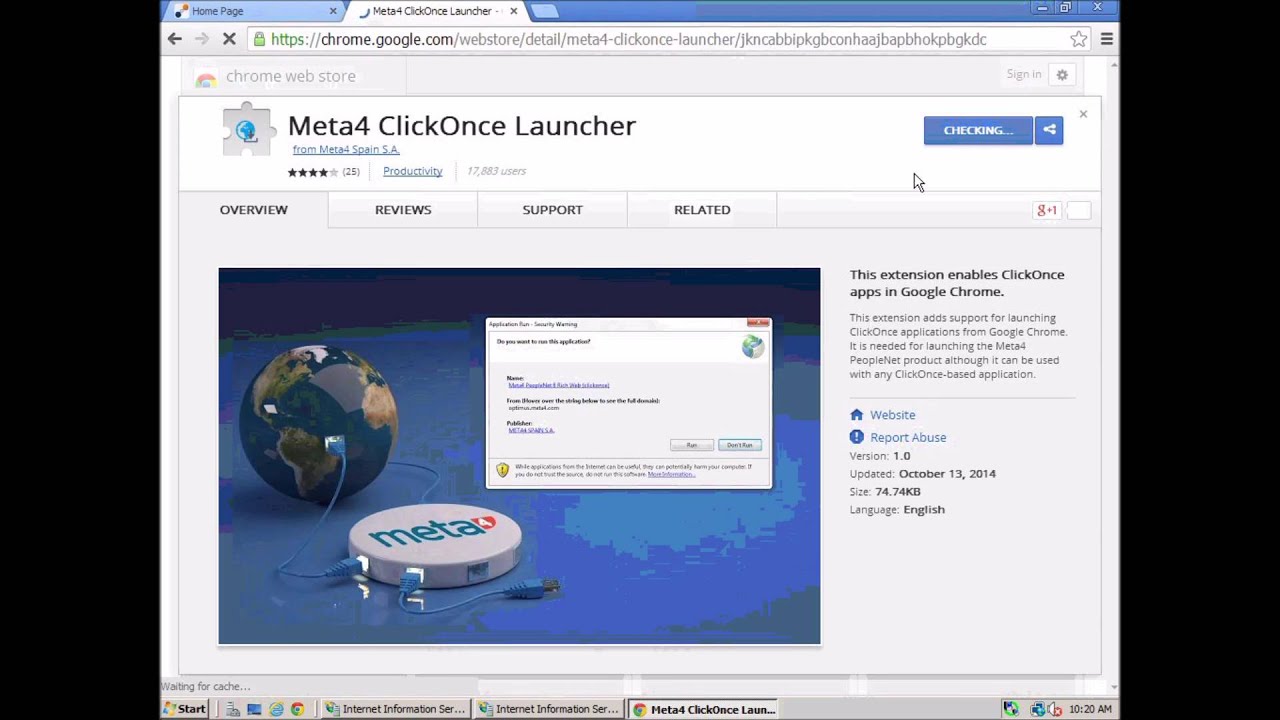Click the CHECKING... button

978,130
